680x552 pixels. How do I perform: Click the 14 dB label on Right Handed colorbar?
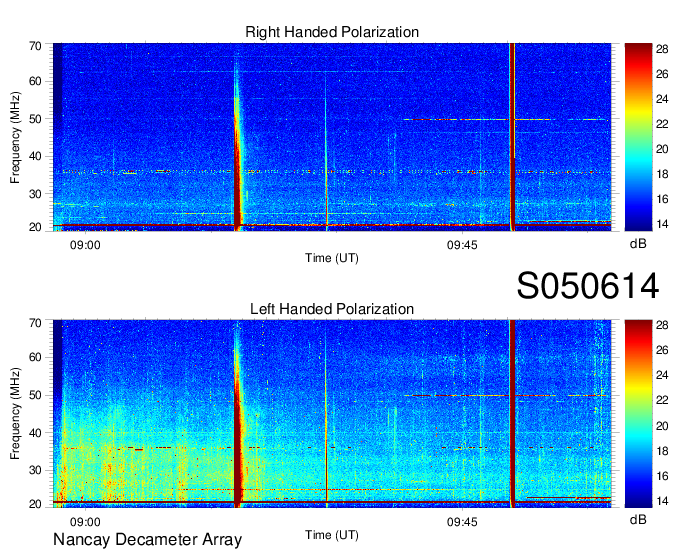pos(662,224)
